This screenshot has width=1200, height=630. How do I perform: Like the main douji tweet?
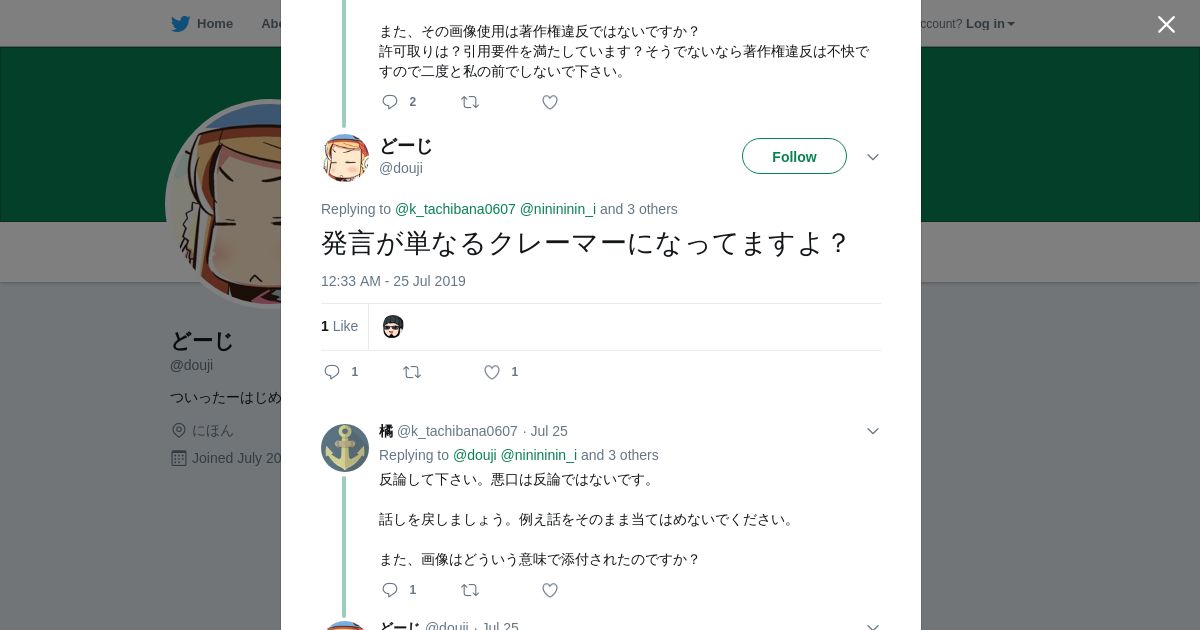point(492,372)
